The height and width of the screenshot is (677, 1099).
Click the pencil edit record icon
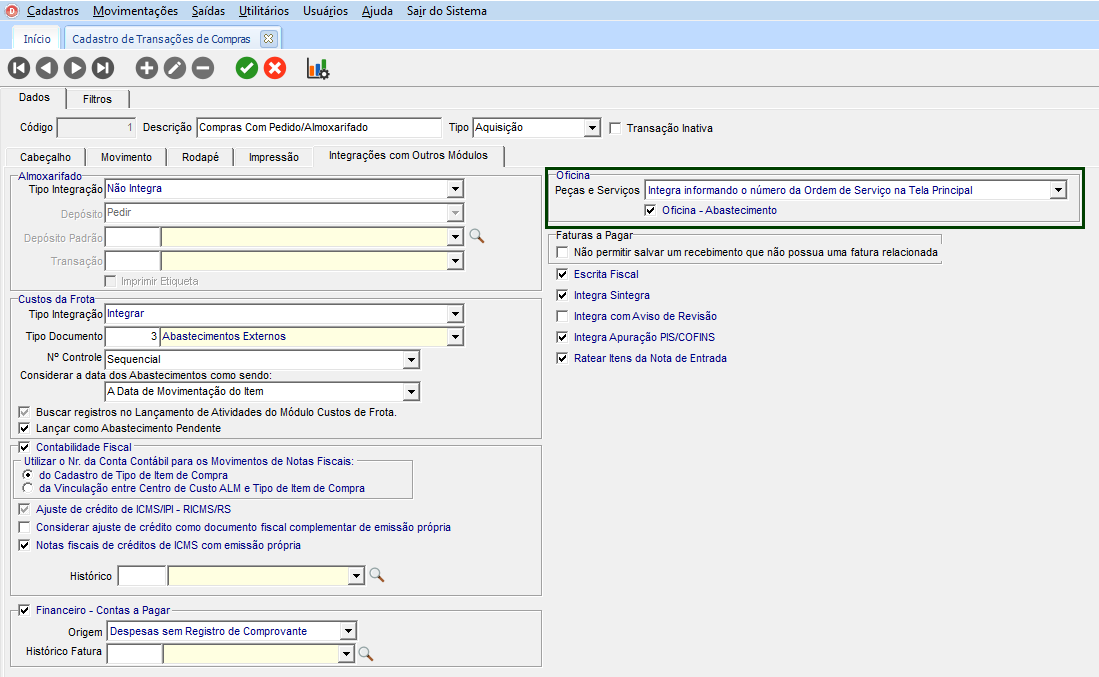[x=175, y=68]
